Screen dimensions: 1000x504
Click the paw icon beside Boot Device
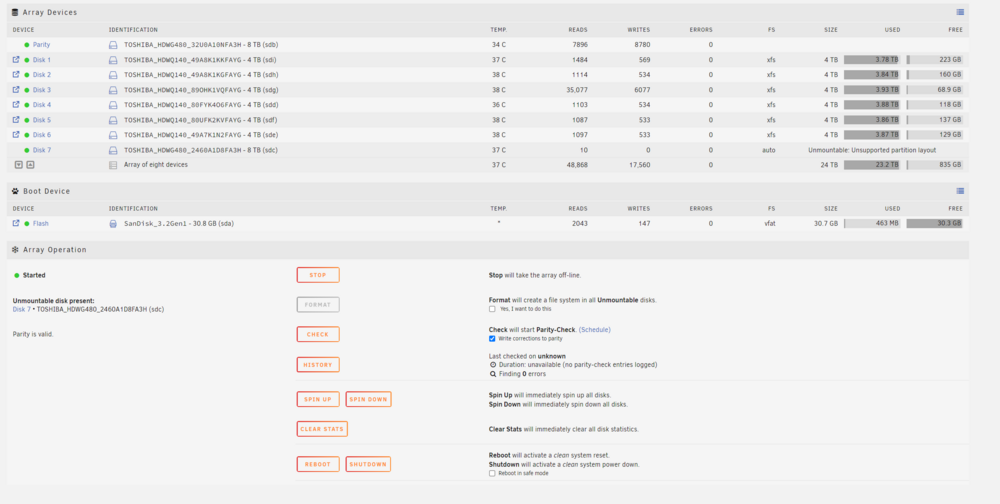15,191
